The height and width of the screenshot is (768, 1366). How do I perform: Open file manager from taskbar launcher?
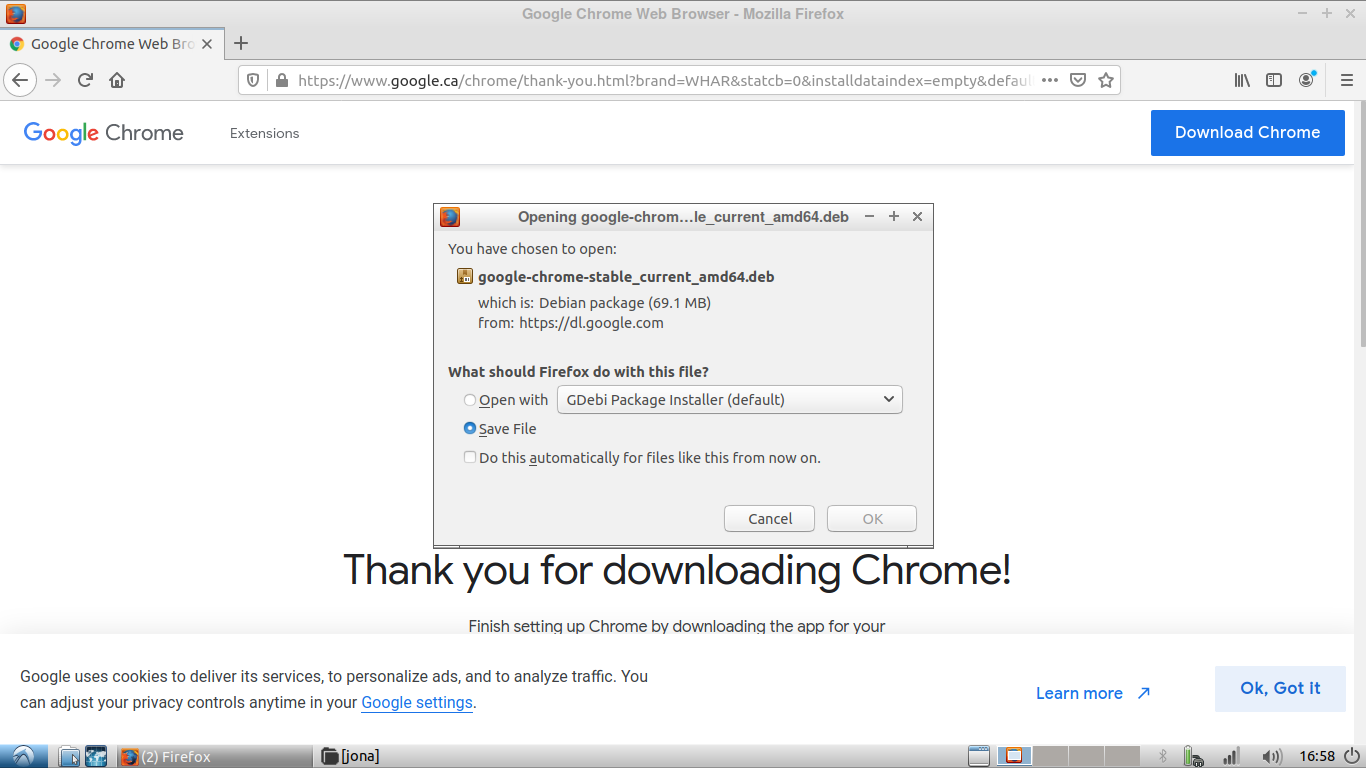[x=69, y=756]
